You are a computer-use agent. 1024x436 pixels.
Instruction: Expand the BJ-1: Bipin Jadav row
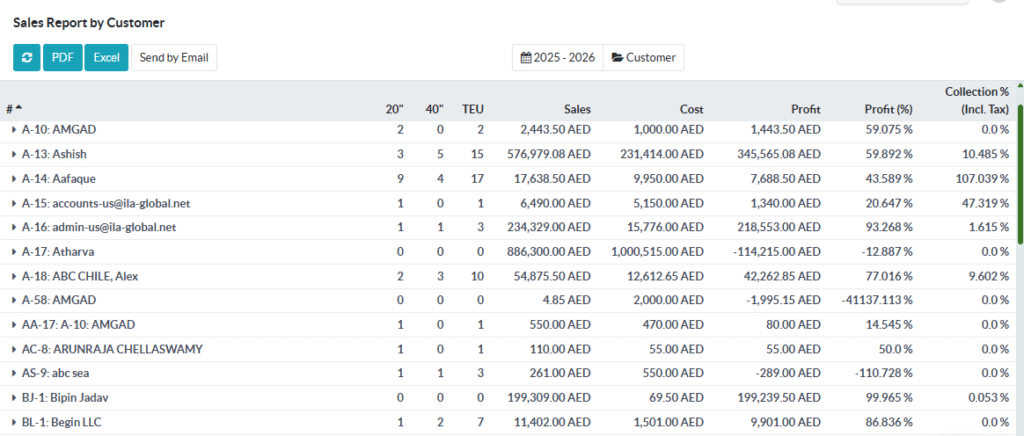14,398
